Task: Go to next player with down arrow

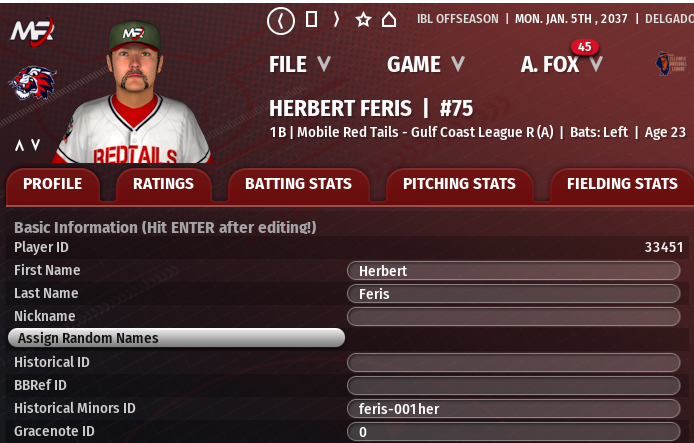Action: coord(35,145)
